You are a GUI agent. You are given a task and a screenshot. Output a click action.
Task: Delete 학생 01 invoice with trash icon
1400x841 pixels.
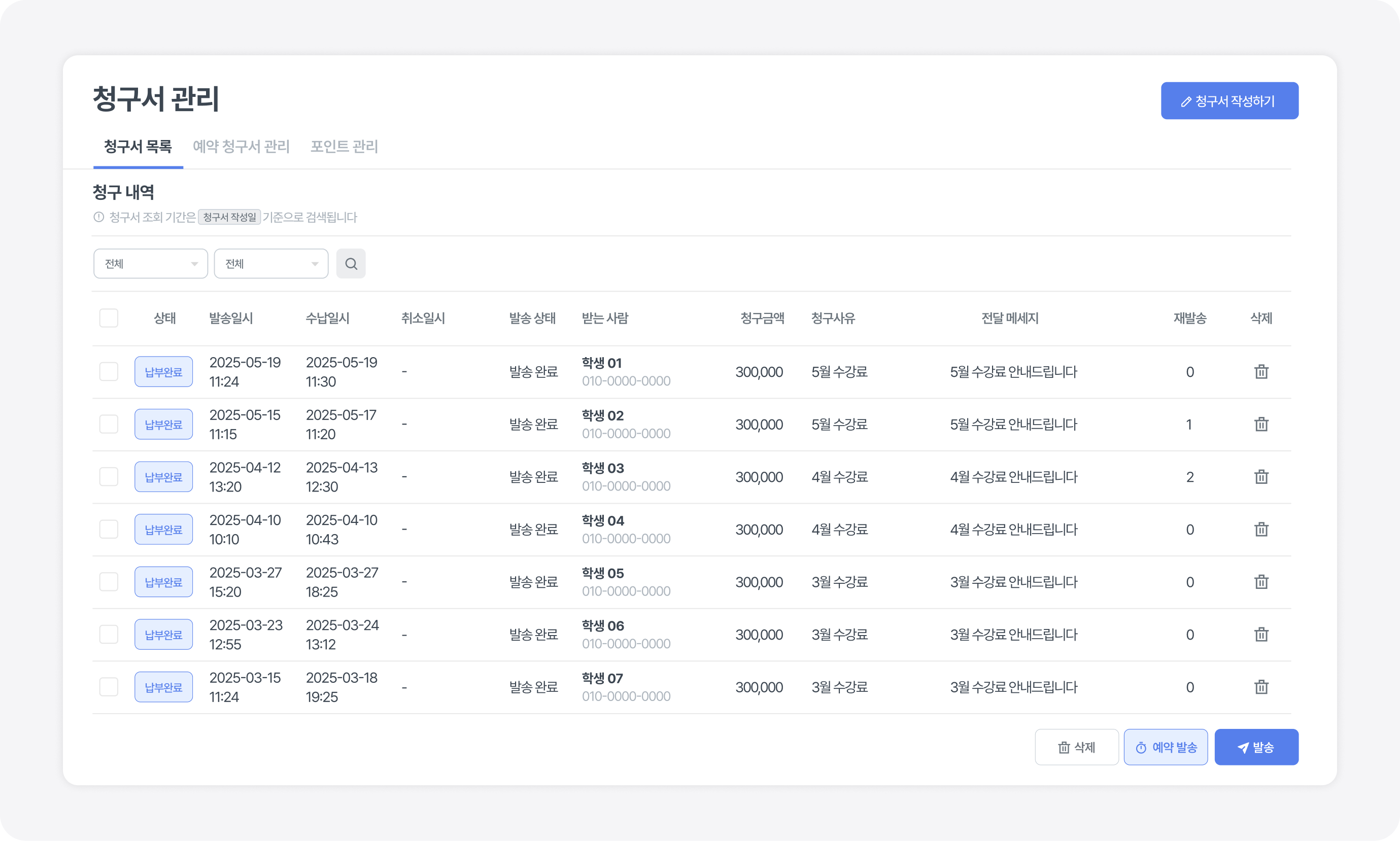pyautogui.click(x=1261, y=372)
